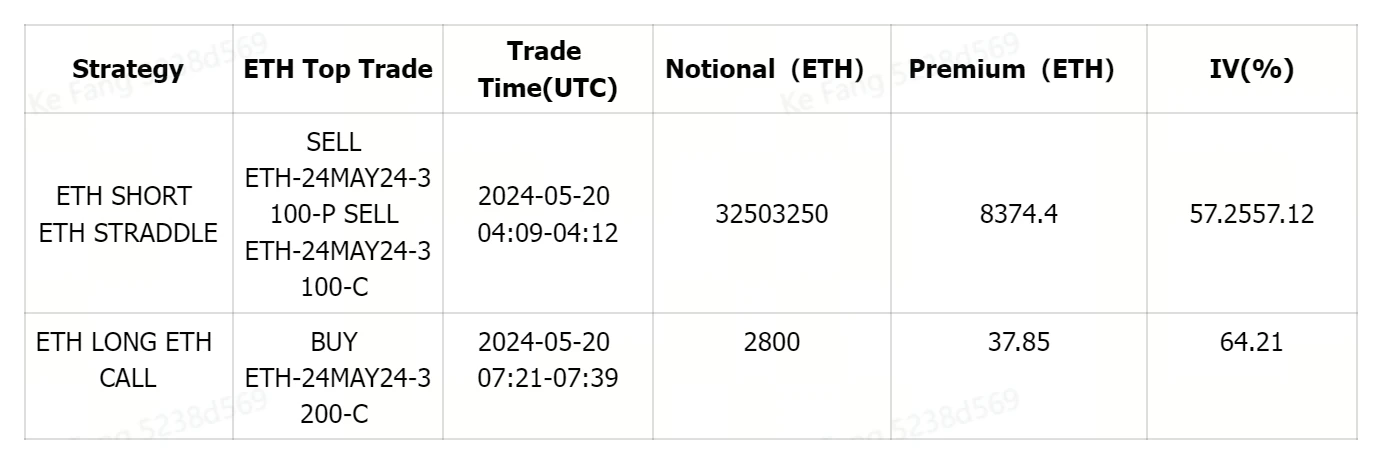Click the BUY ETH-24MAY24-3200-C trade cell
This screenshot has height=464, width=1382.
[x=338, y=379]
